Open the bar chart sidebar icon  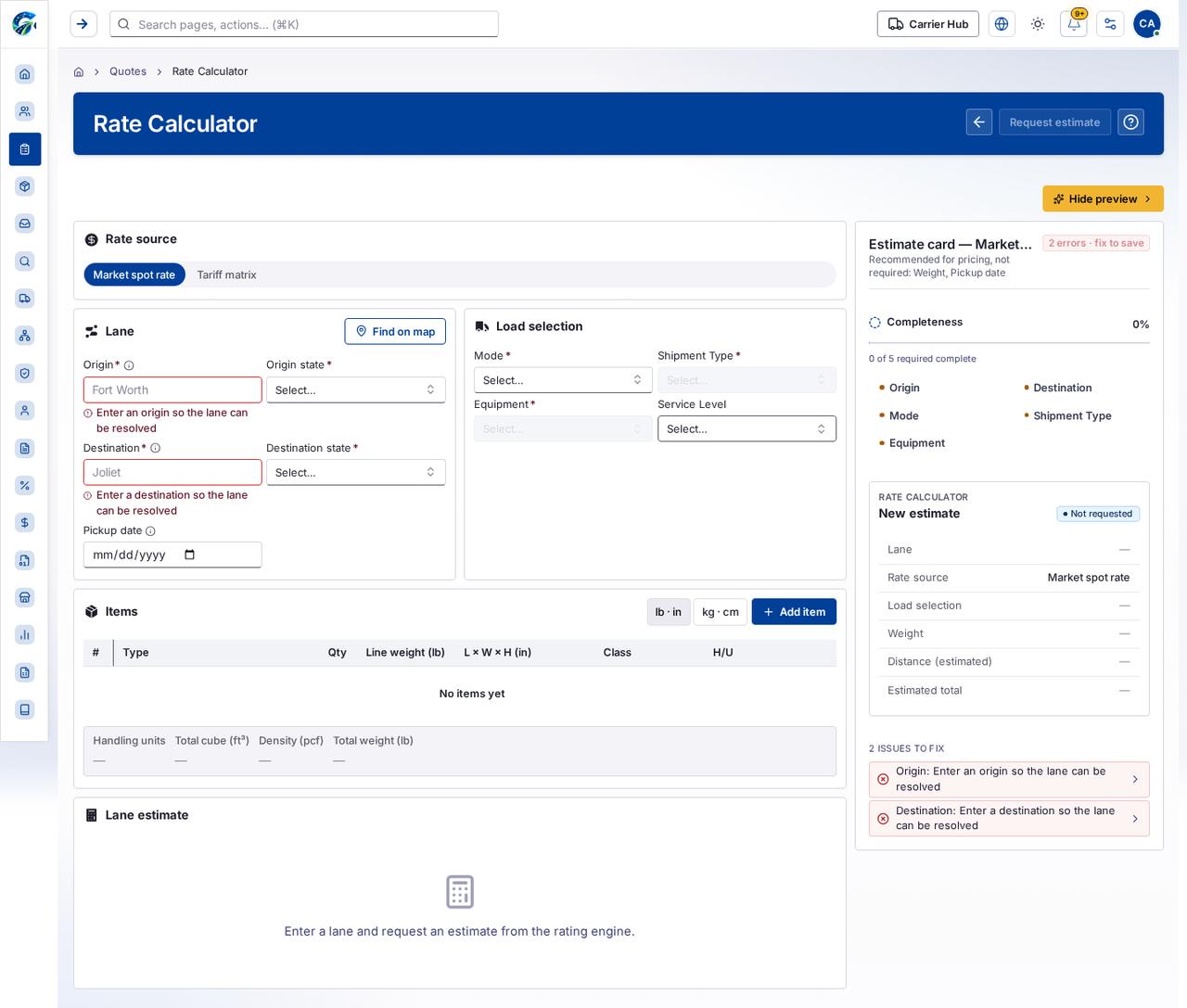[x=25, y=634]
